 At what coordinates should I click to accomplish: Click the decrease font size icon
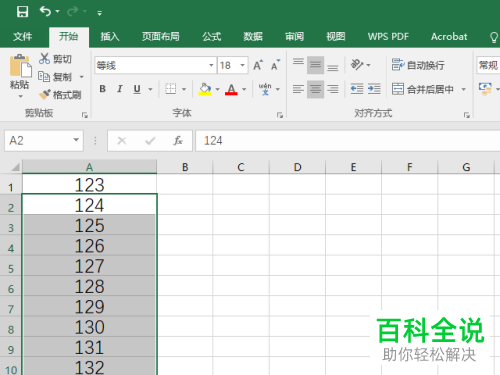point(275,65)
